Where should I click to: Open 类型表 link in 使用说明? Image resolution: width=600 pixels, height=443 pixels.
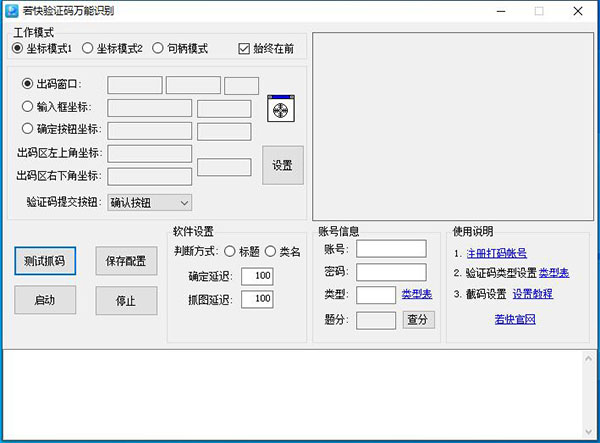pos(554,273)
